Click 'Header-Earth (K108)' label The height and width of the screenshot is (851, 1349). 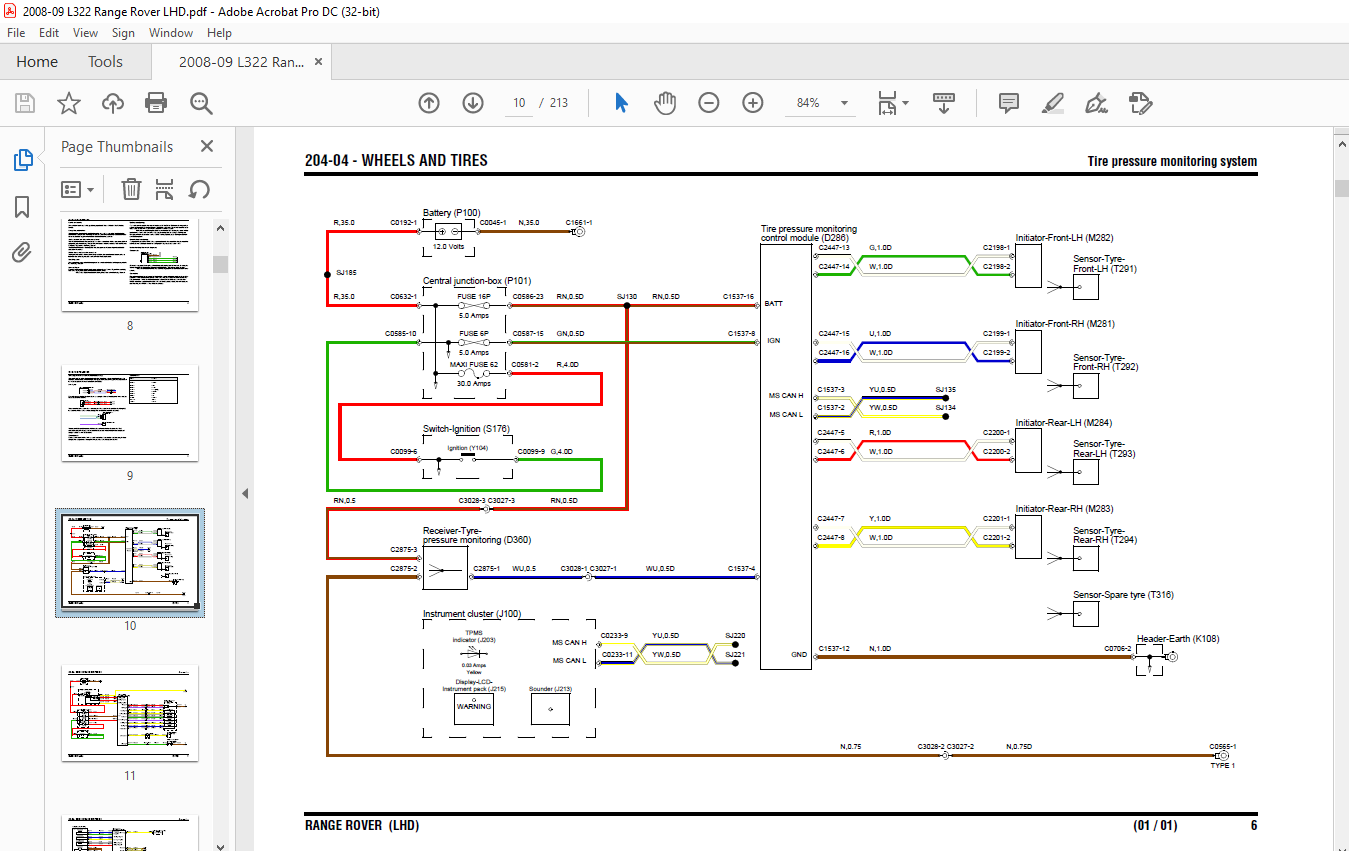tap(1178, 639)
